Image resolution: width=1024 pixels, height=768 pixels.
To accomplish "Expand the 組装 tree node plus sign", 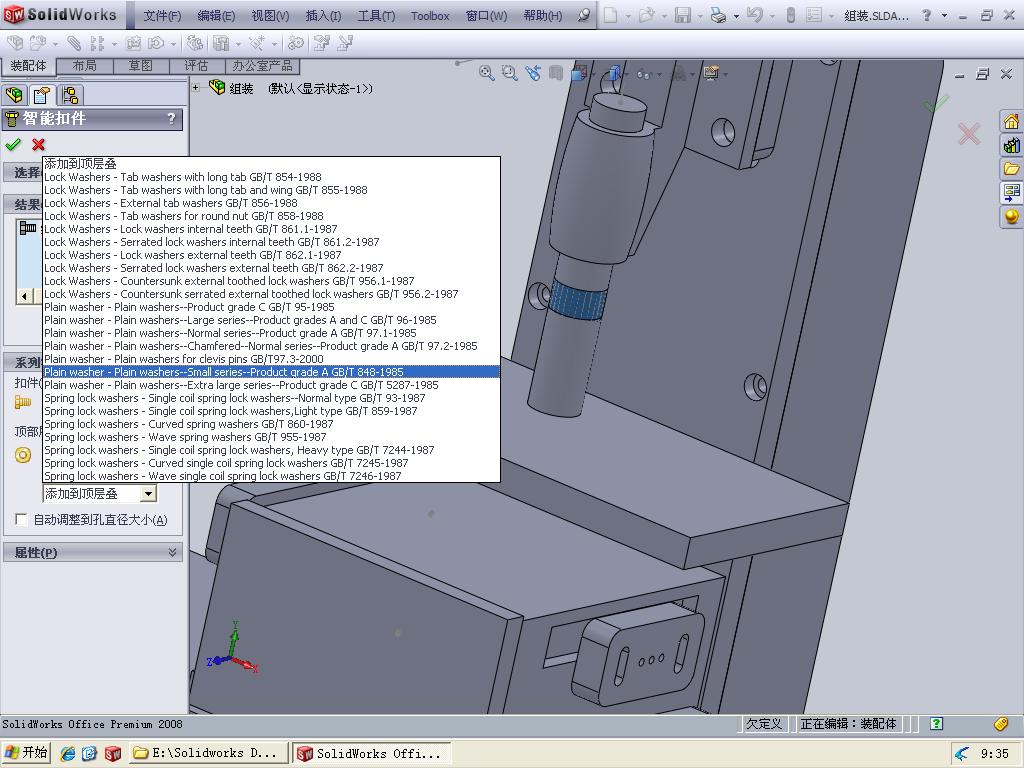I will pos(196,87).
